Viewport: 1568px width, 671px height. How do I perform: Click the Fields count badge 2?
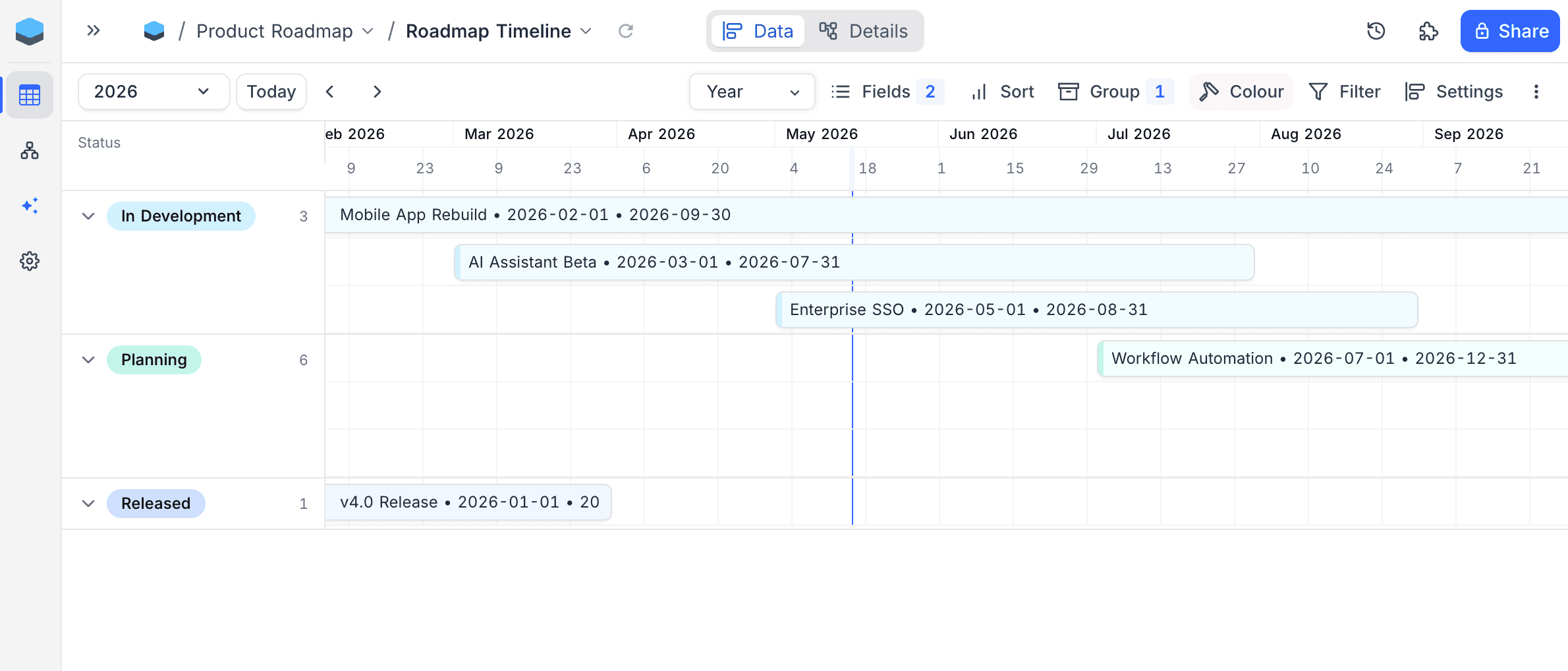(x=930, y=92)
